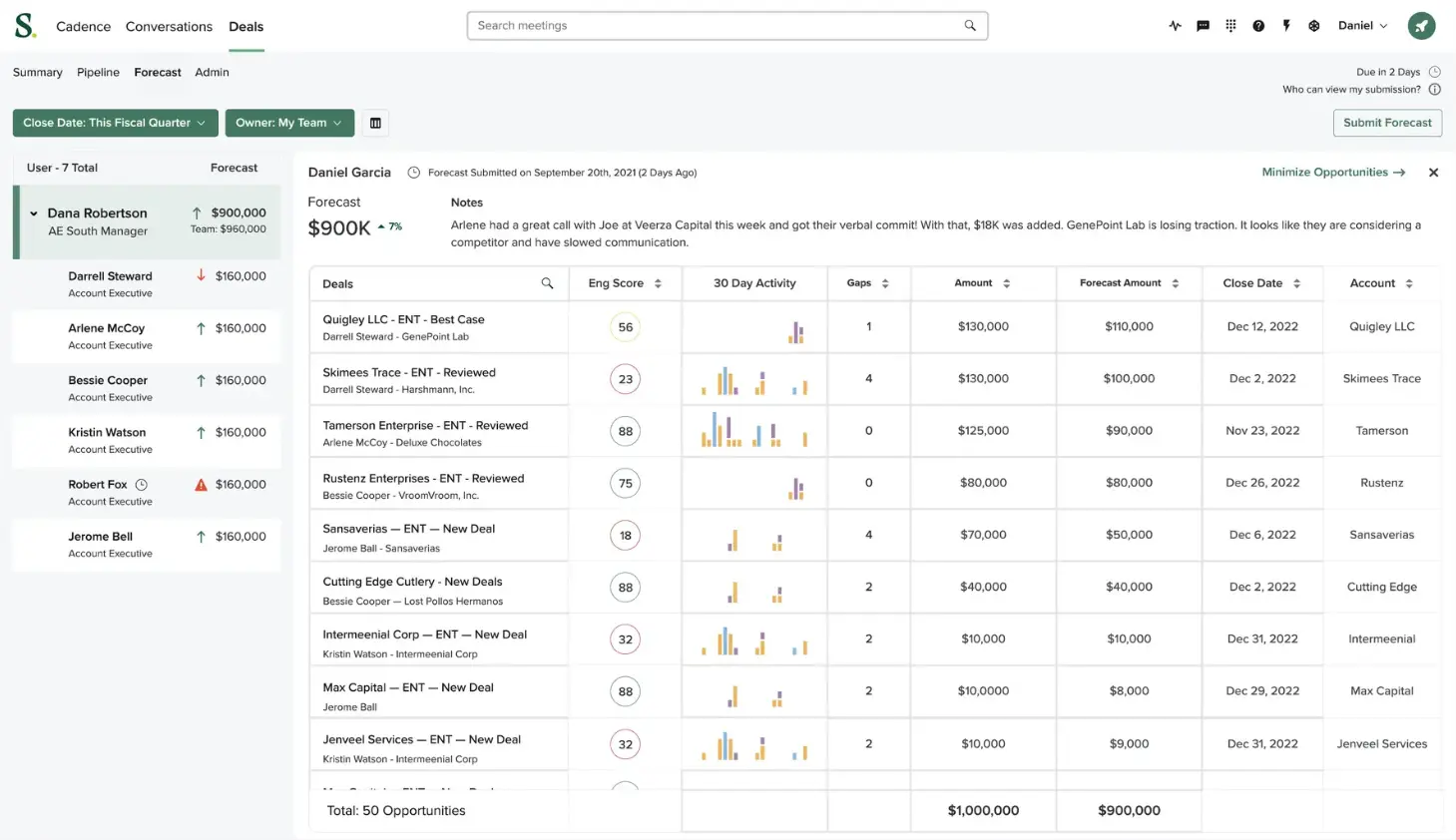Open the Daniel user account dropdown
The image size is (1456, 840).
click(x=1362, y=26)
